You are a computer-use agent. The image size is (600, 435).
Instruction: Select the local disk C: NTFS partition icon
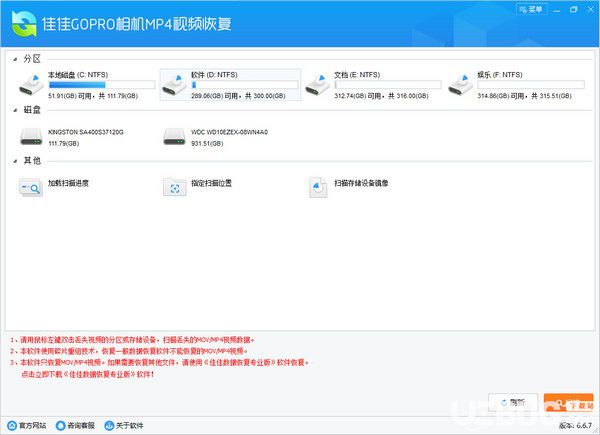pos(31,85)
